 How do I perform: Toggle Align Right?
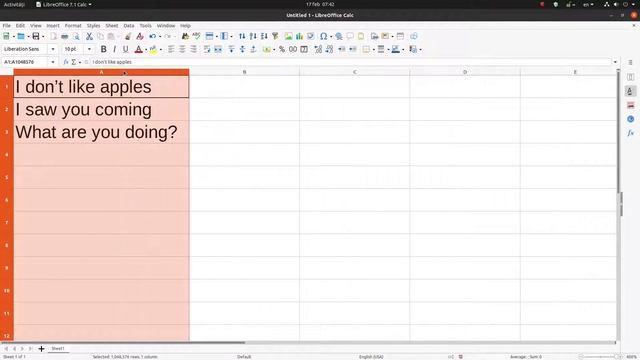click(193, 49)
